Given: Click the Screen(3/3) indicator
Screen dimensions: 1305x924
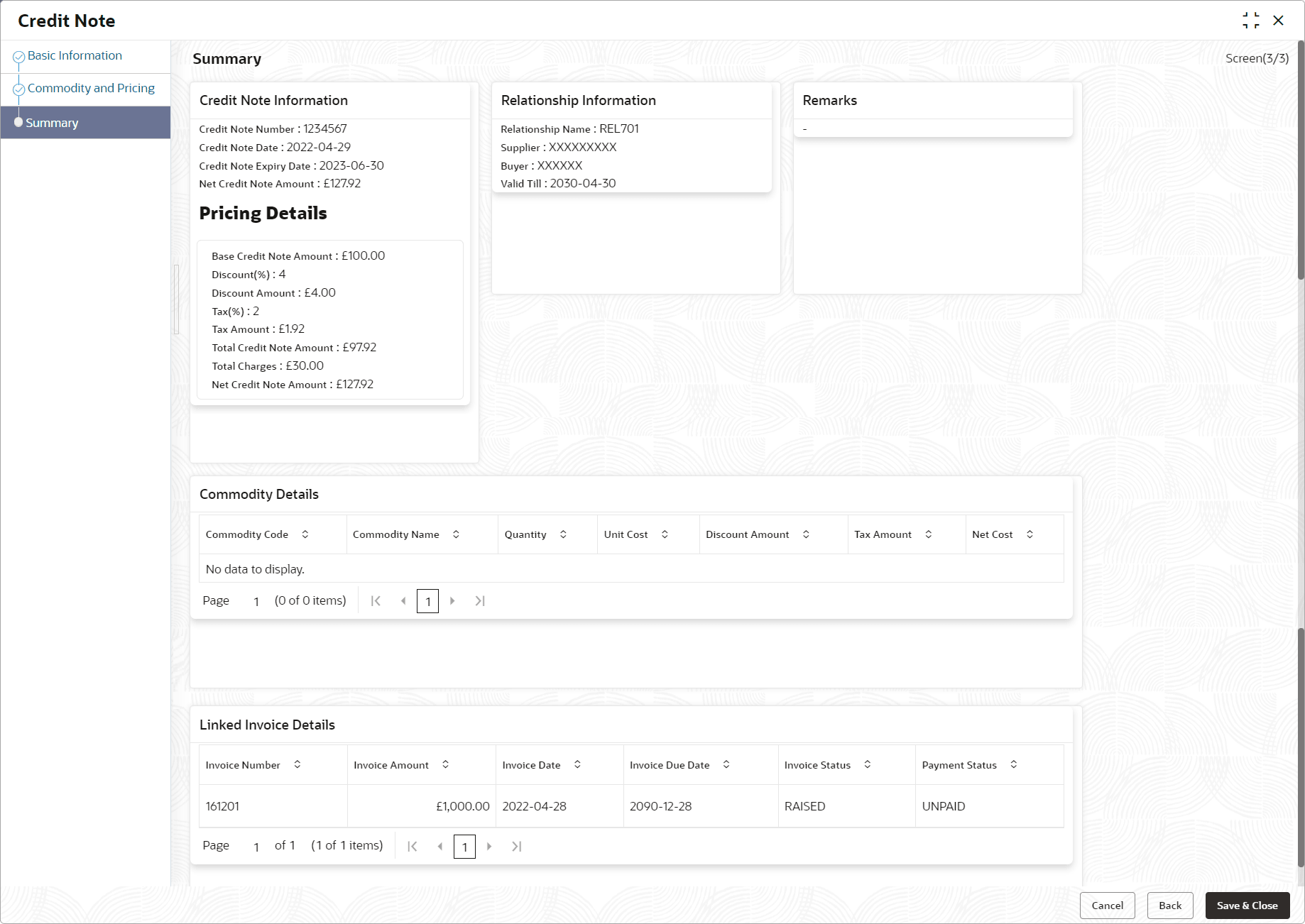Looking at the screenshot, I should coord(1257,58).
